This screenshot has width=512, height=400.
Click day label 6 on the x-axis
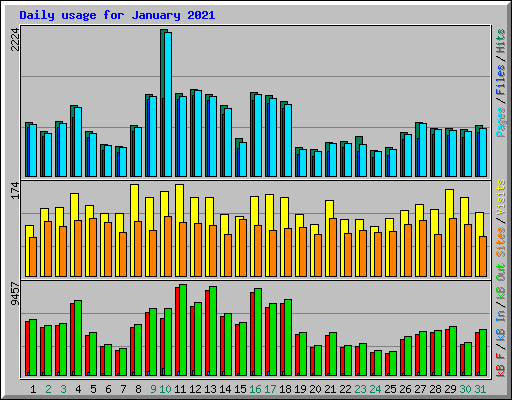coord(108,389)
